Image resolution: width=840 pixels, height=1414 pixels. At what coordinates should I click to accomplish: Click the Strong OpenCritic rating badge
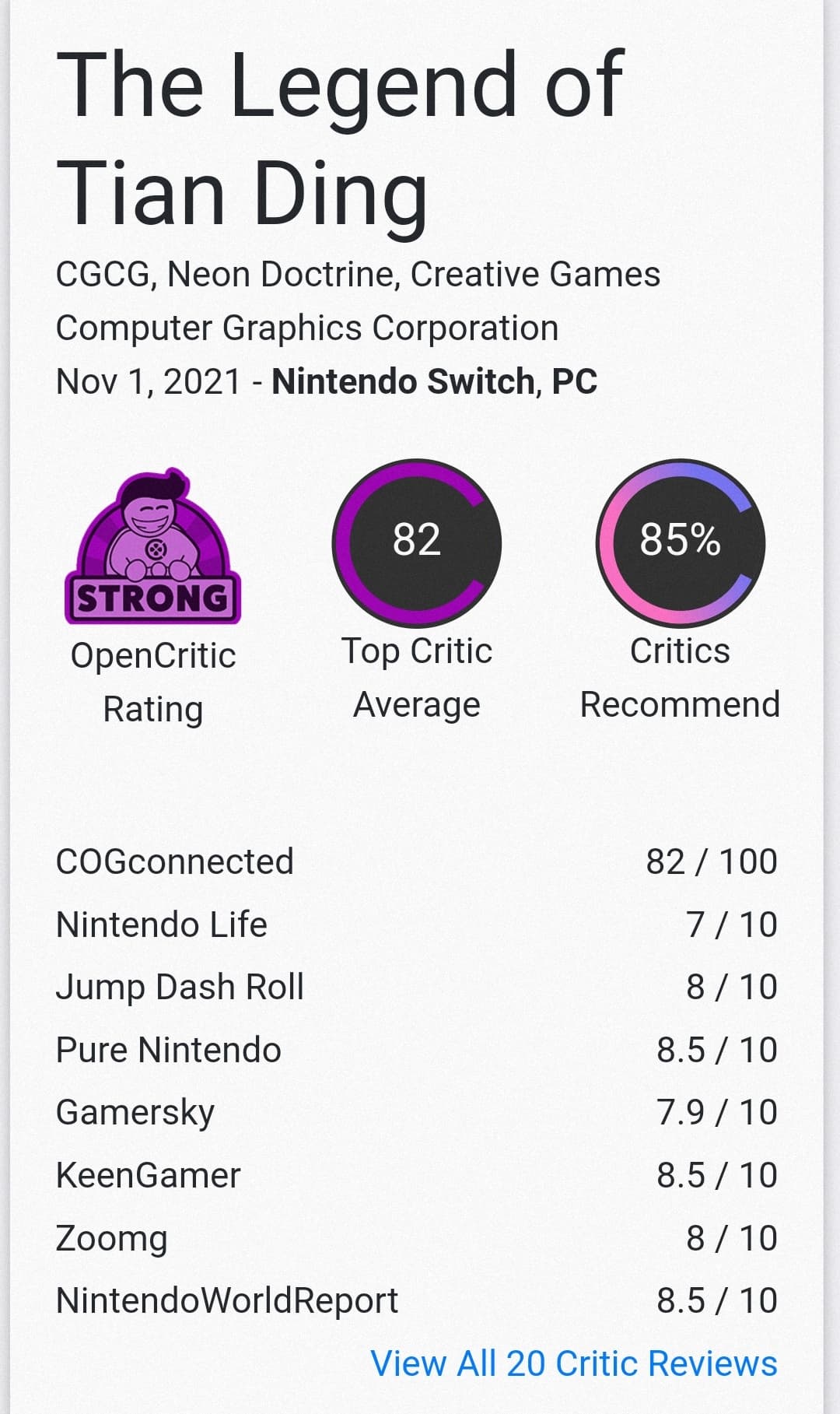coord(152,546)
